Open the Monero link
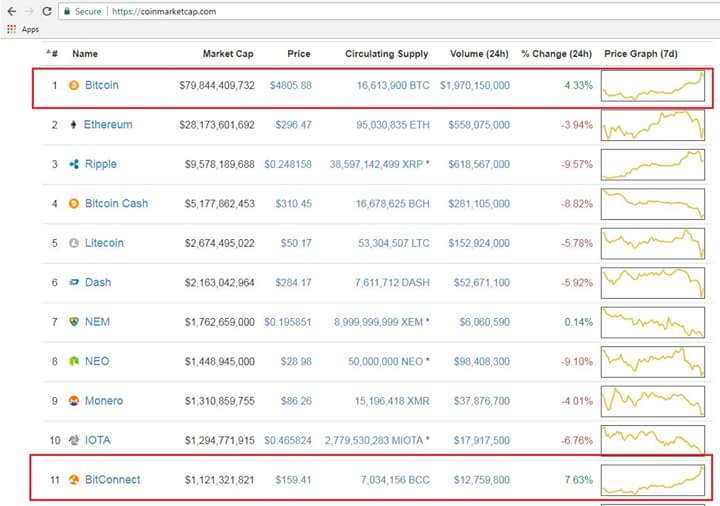This screenshot has height=506, width=720. [104, 401]
